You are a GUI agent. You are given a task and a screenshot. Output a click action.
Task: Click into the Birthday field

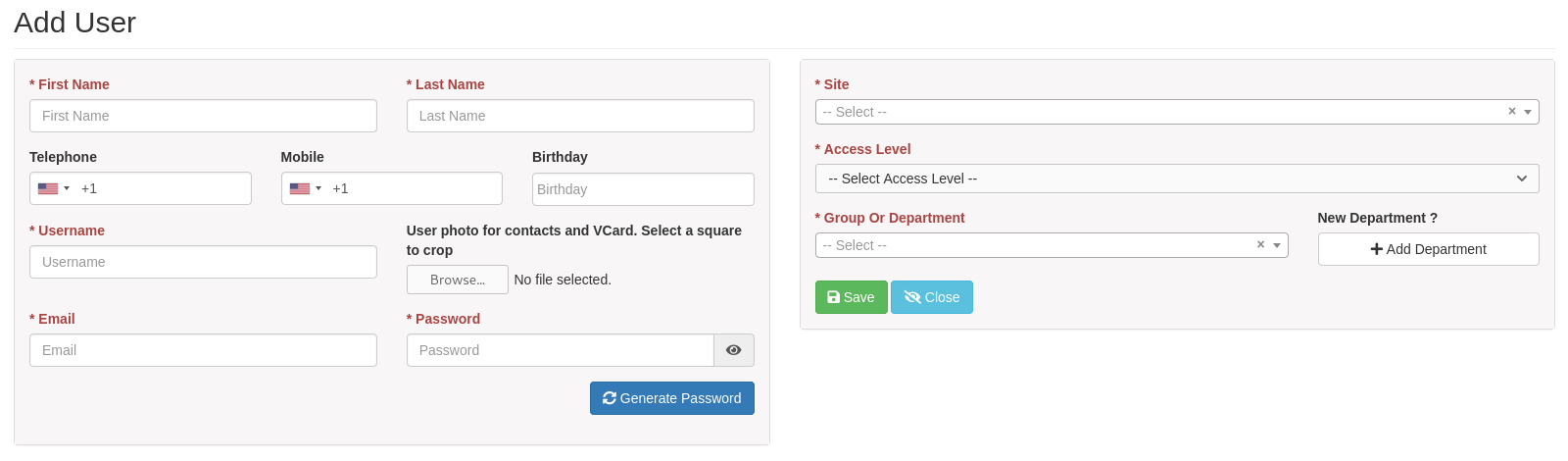[x=643, y=189]
